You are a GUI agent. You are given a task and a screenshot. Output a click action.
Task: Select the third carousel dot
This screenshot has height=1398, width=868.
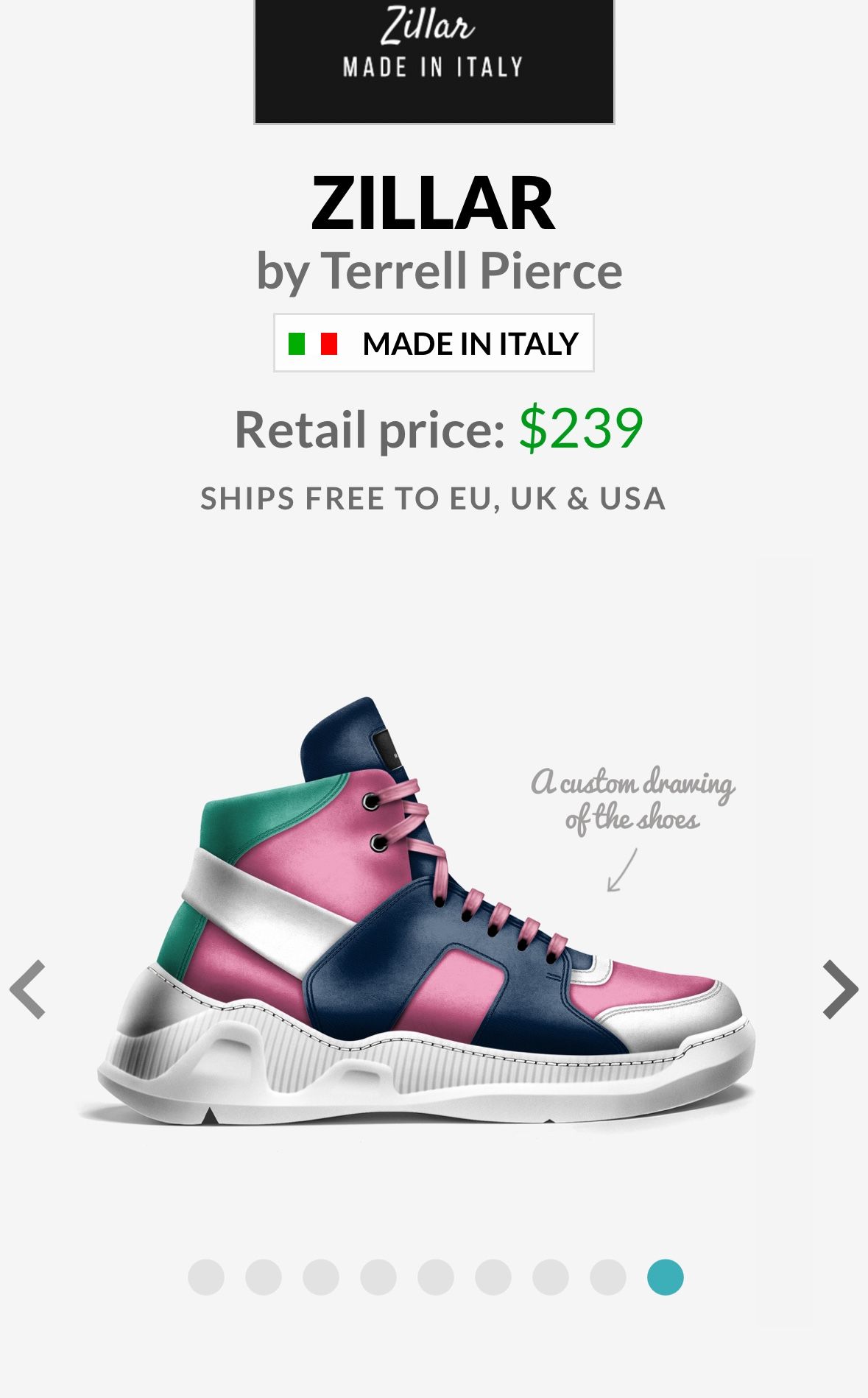click(321, 1277)
